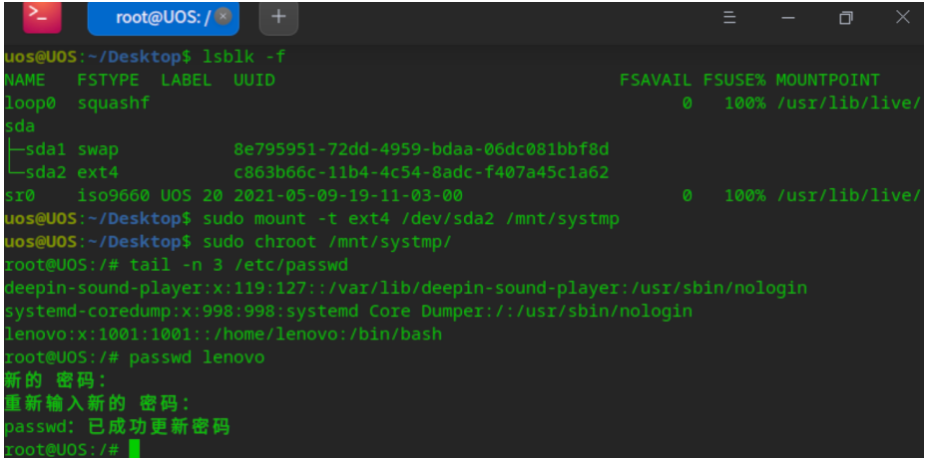
Task: Click the lsblk -f command text
Action: click(244, 57)
